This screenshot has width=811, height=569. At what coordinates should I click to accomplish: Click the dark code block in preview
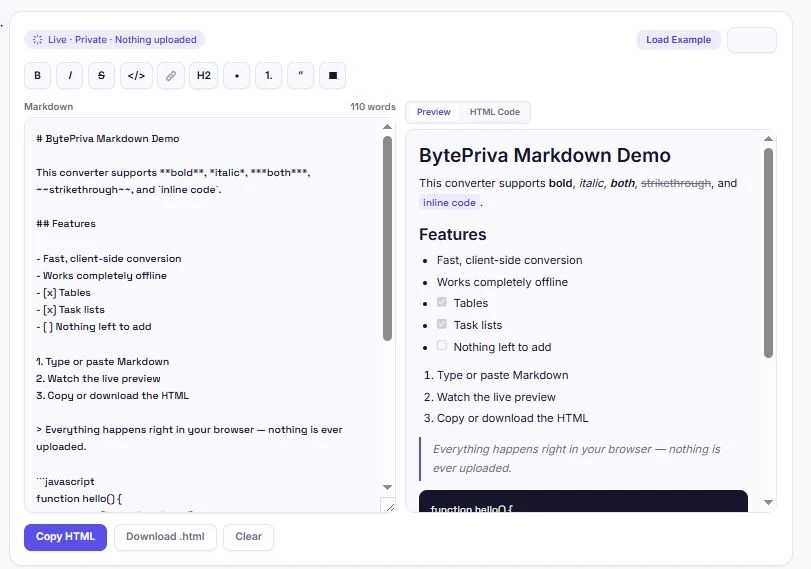click(x=583, y=501)
